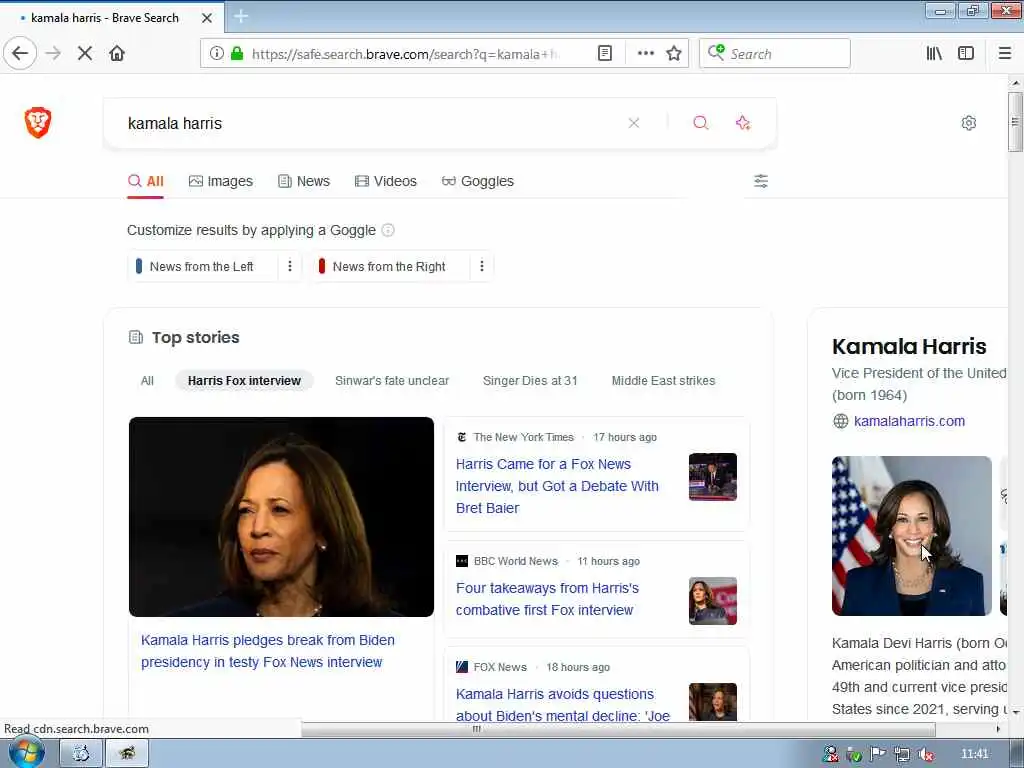Switch to the News tab

(304, 181)
